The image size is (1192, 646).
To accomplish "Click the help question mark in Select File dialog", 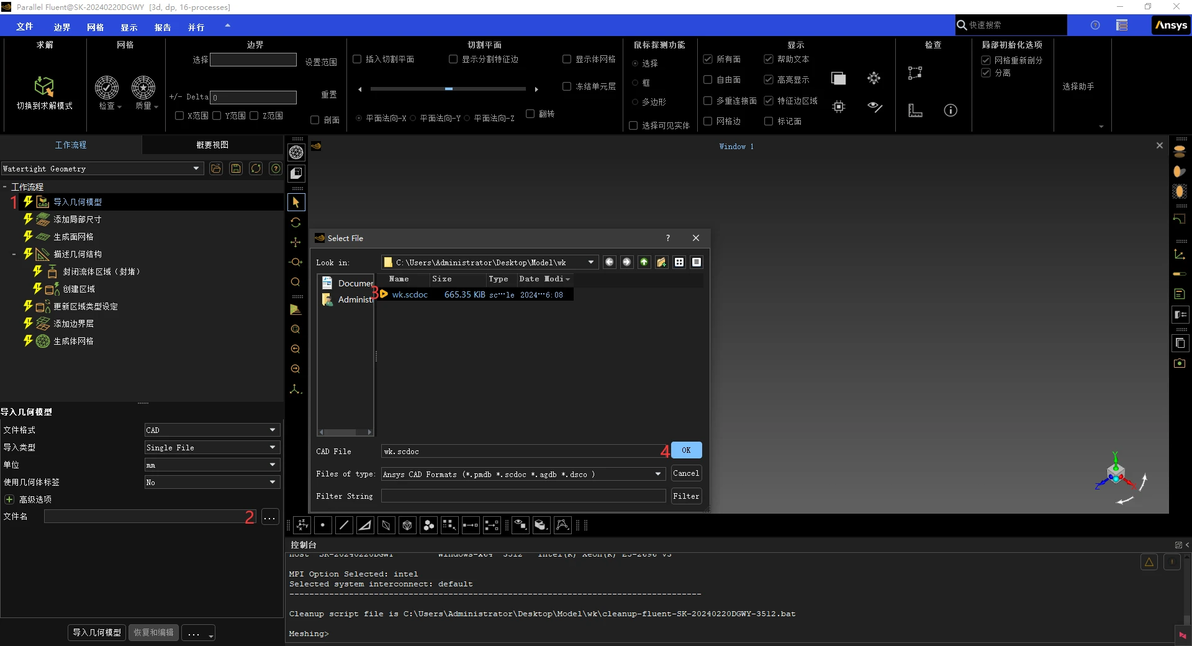I will (x=667, y=238).
